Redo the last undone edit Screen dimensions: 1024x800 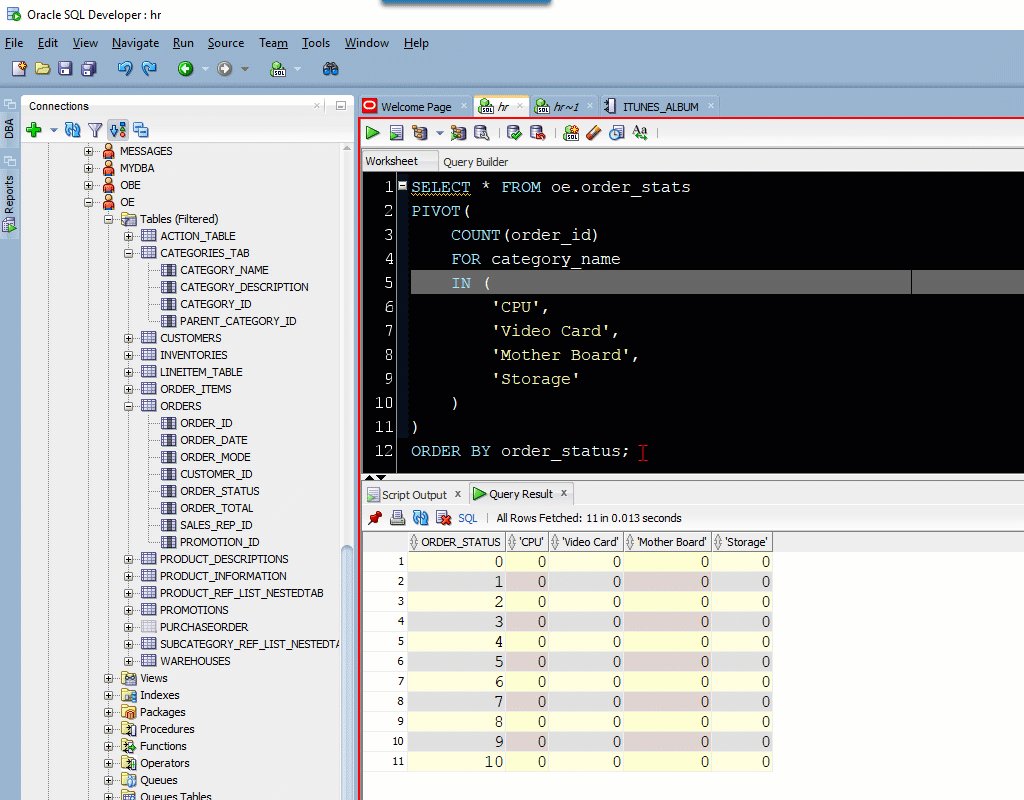click(150, 69)
